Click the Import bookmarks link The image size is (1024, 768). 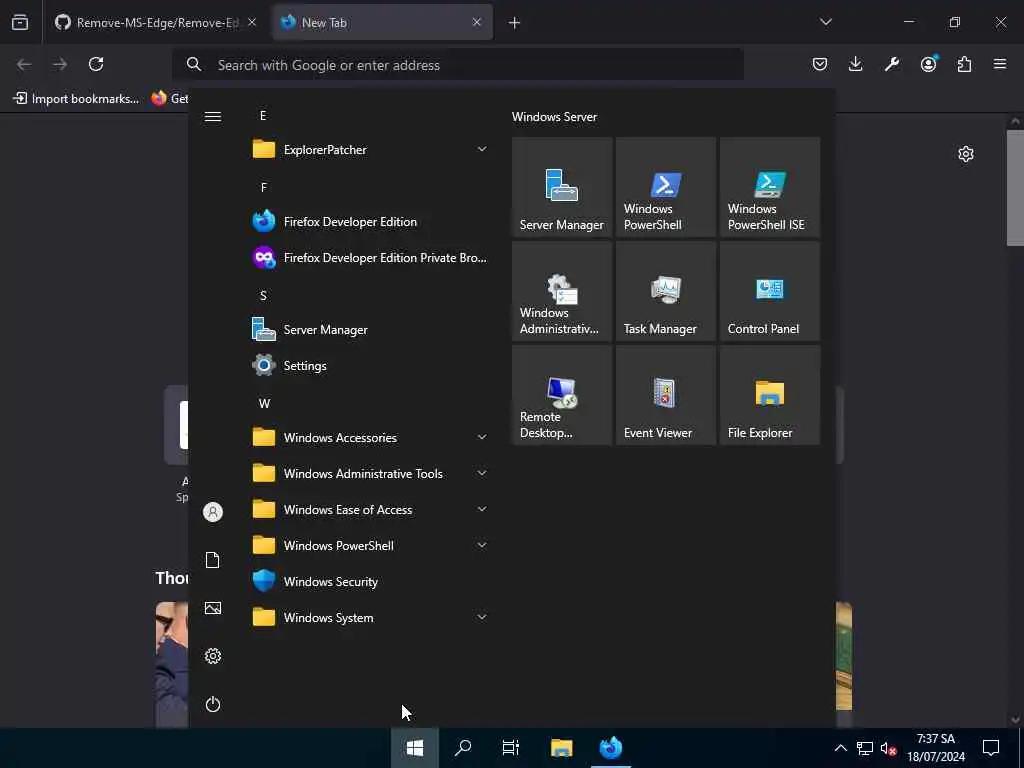[x=76, y=99]
